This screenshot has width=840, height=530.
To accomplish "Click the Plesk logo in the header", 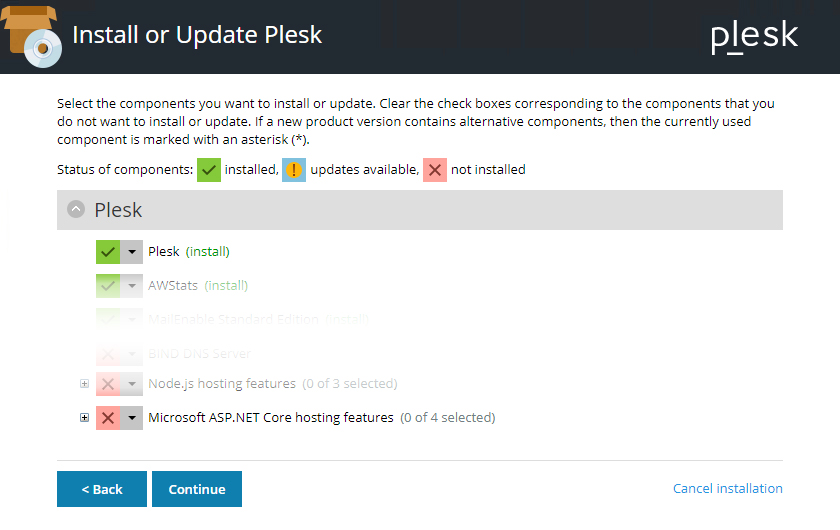I will [x=754, y=37].
